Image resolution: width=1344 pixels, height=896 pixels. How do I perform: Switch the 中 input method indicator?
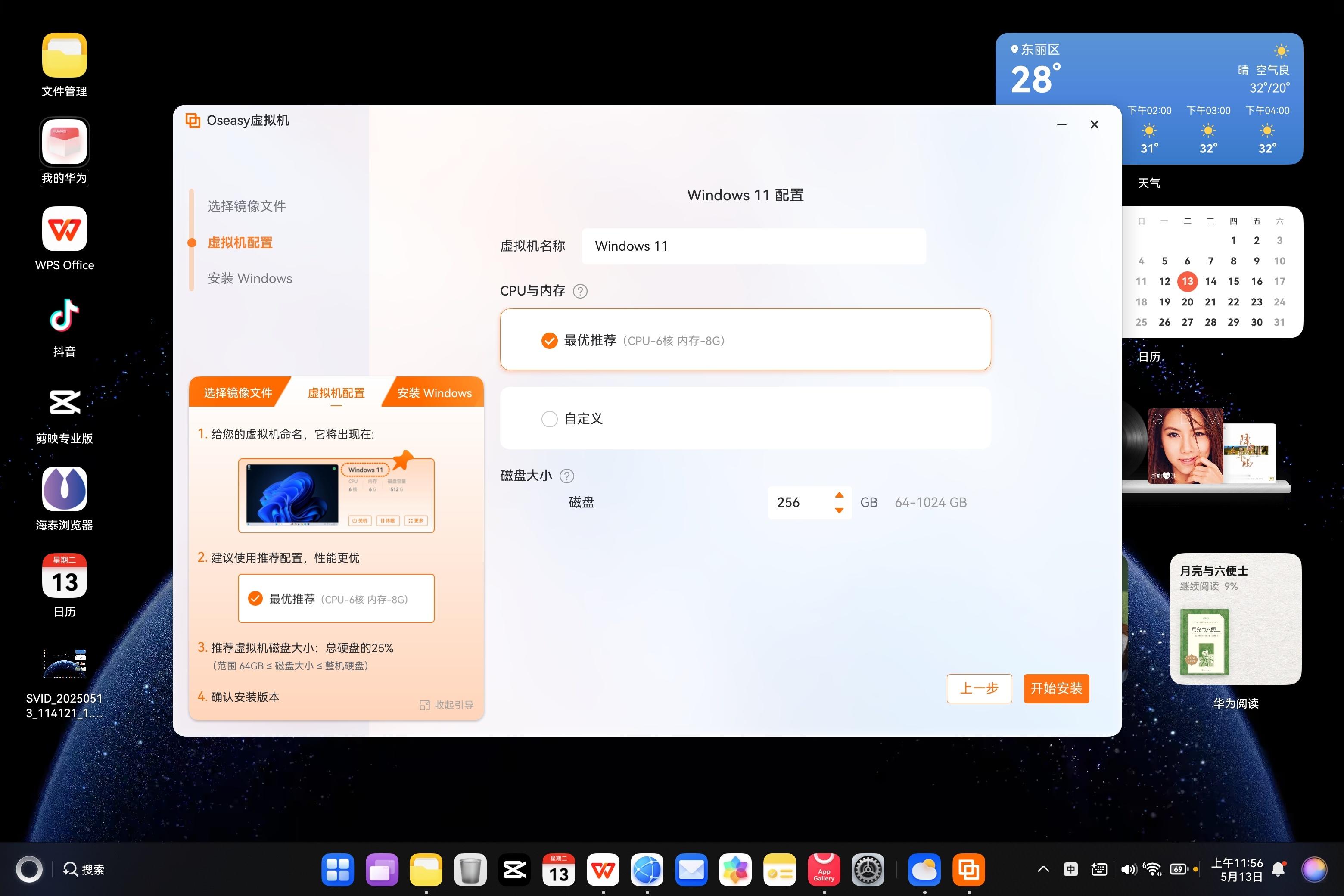[x=1070, y=870]
